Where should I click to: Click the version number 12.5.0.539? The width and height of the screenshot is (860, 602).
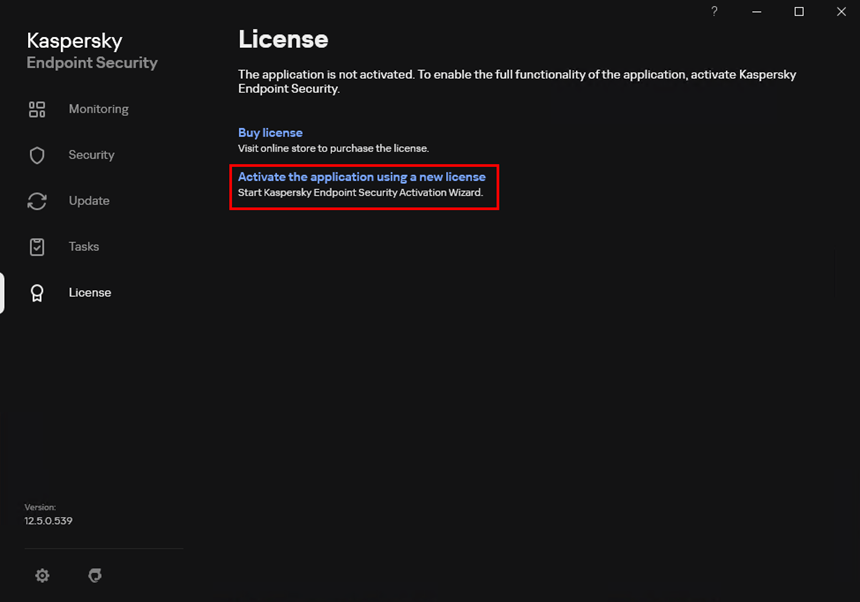coord(48,521)
